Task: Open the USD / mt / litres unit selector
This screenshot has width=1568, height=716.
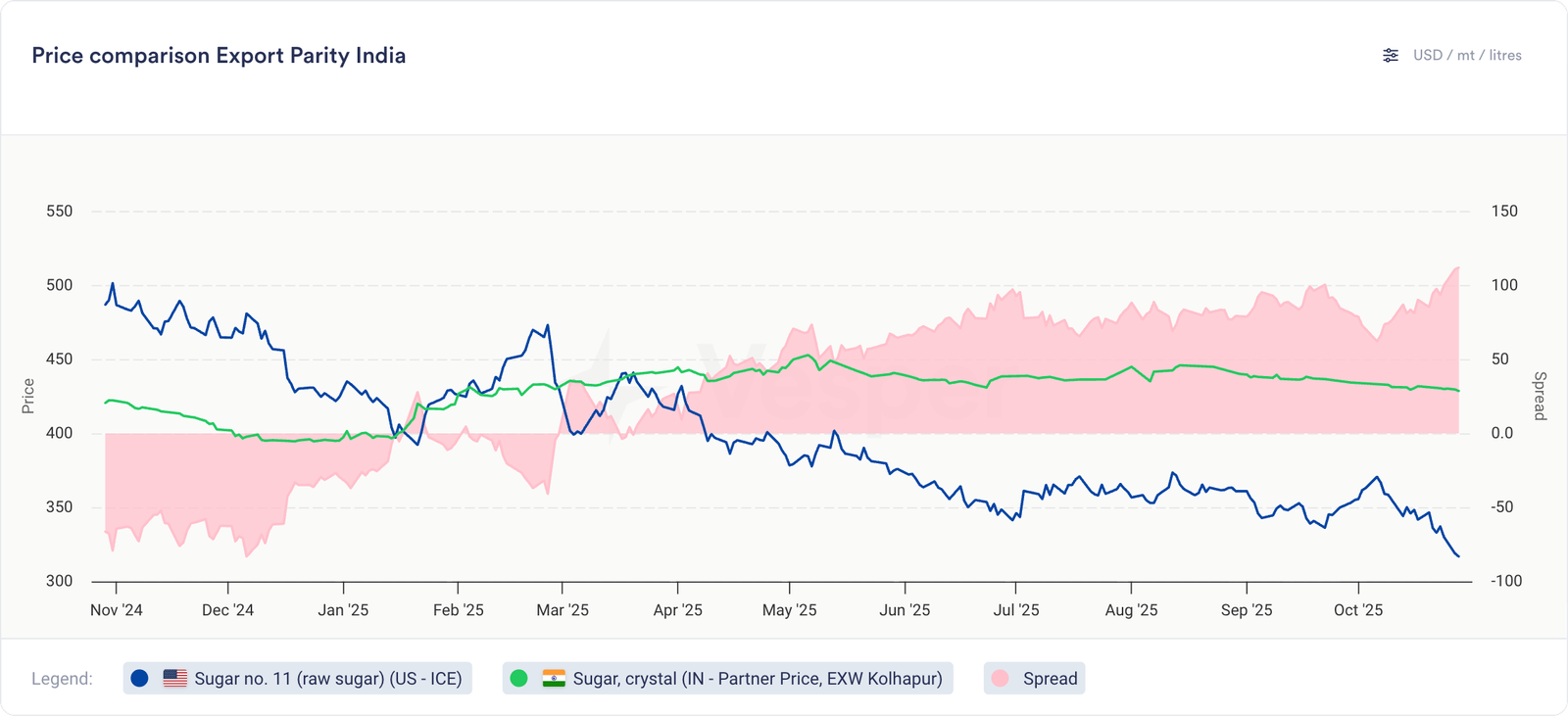Action: click(1467, 56)
